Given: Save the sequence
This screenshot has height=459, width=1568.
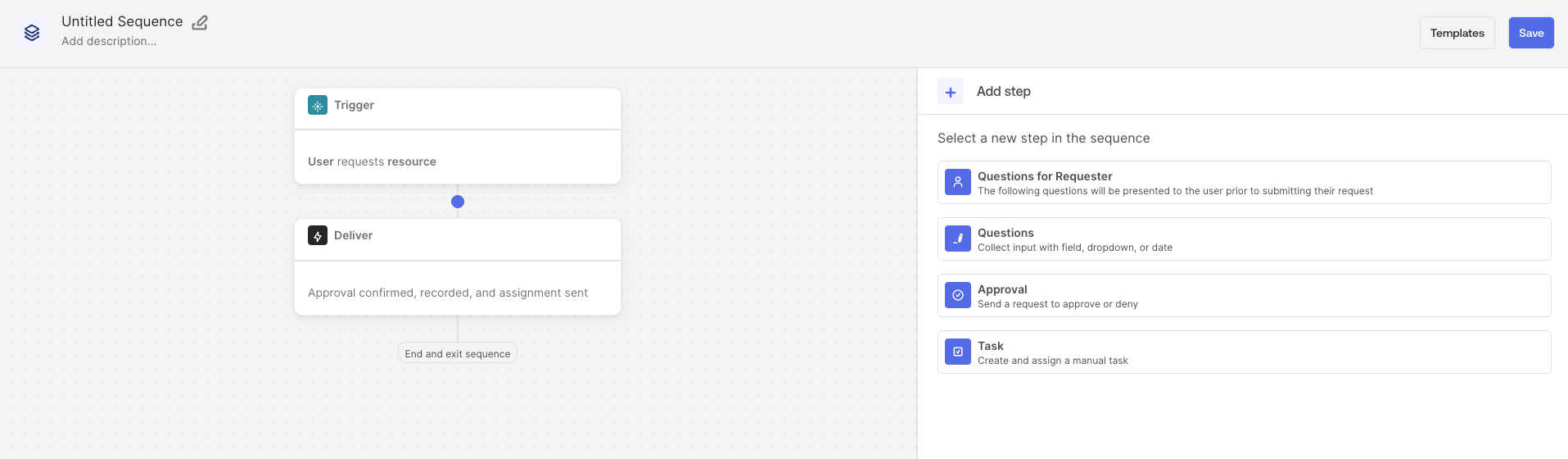Looking at the screenshot, I should coord(1531,33).
